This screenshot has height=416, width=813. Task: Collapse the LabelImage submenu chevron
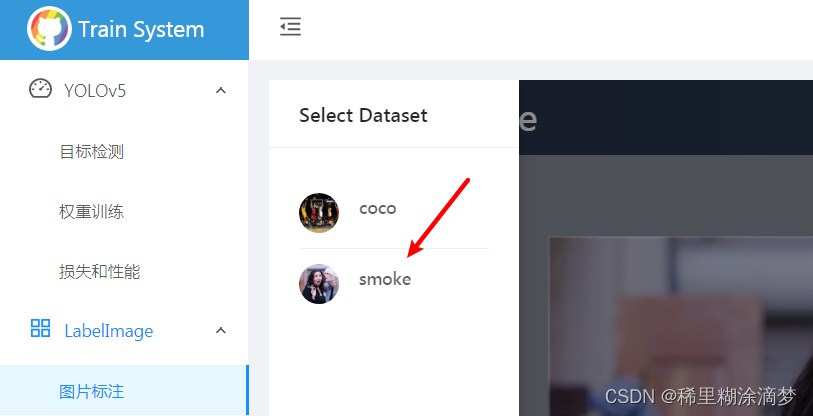[x=221, y=330]
